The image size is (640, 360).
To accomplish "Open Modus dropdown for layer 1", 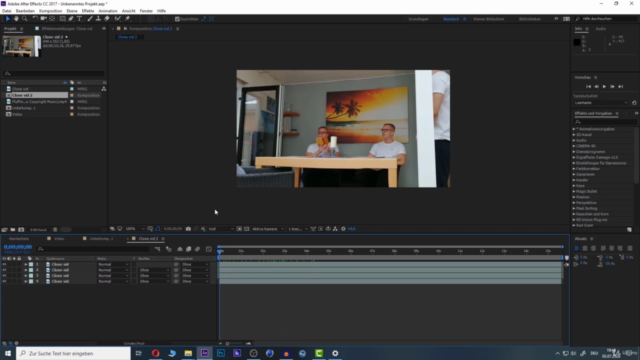I will pos(113,264).
